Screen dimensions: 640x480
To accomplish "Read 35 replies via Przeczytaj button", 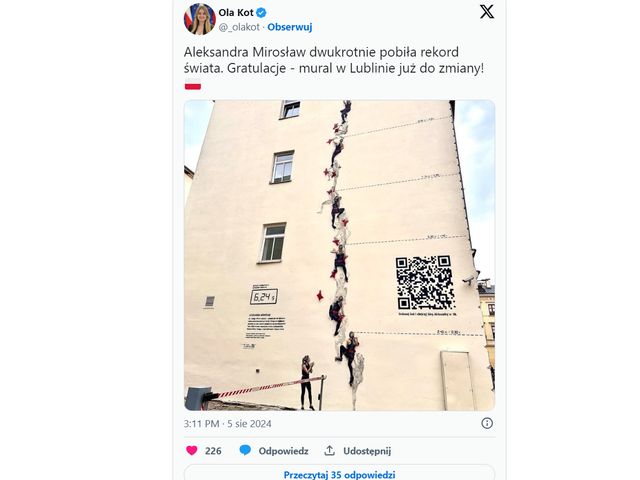I will click(x=339, y=473).
